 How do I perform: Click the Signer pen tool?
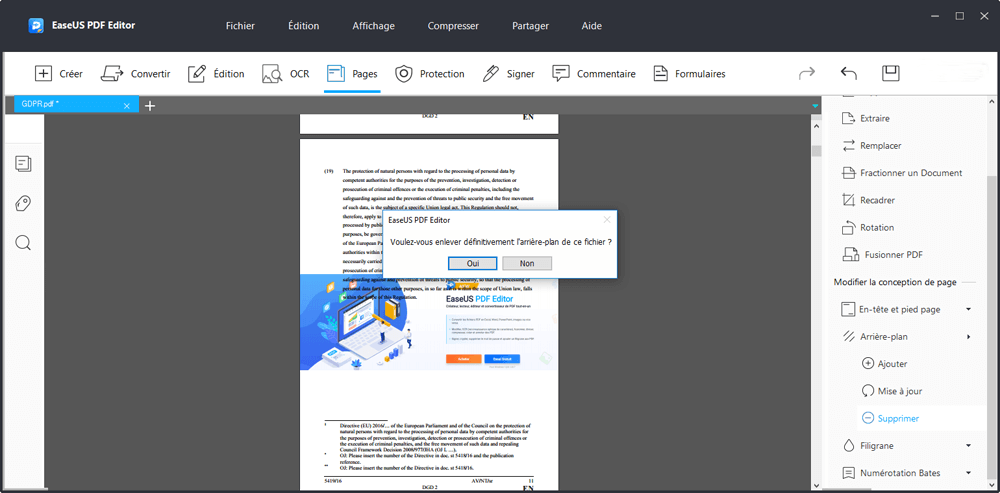[508, 73]
